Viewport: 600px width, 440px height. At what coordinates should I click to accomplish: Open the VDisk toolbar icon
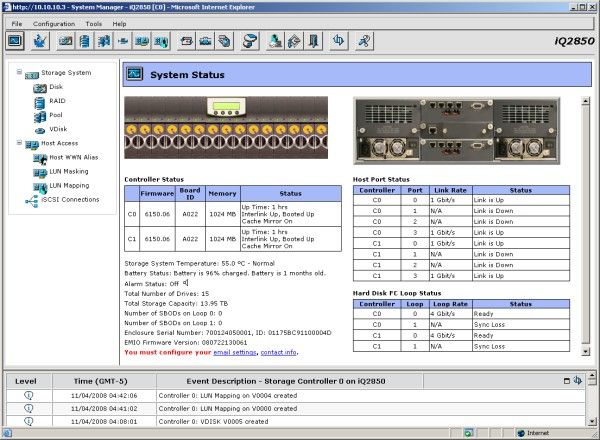point(123,41)
